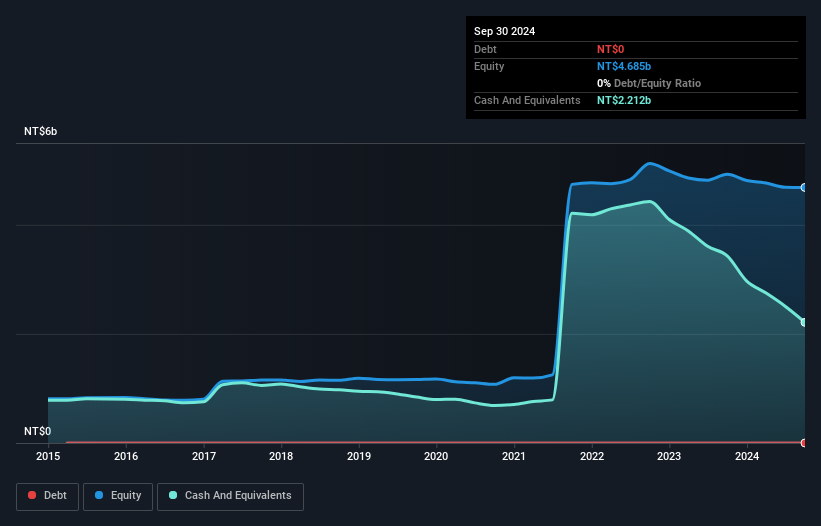The width and height of the screenshot is (821, 526).
Task: Click the NT$2.212b cash value
Action: [624, 100]
